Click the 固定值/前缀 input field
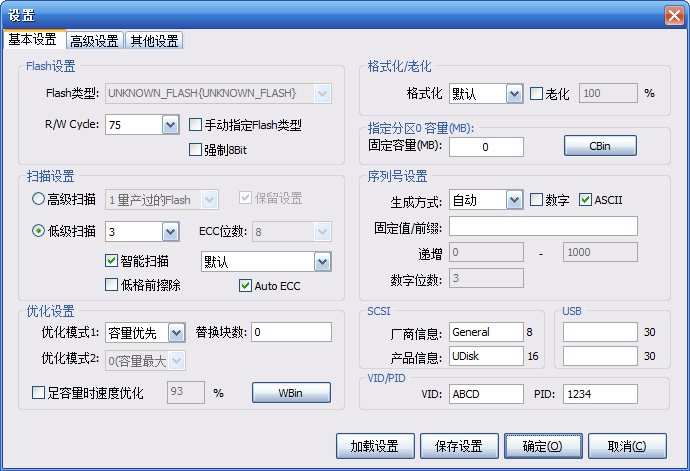690x471 pixels. click(x=543, y=226)
